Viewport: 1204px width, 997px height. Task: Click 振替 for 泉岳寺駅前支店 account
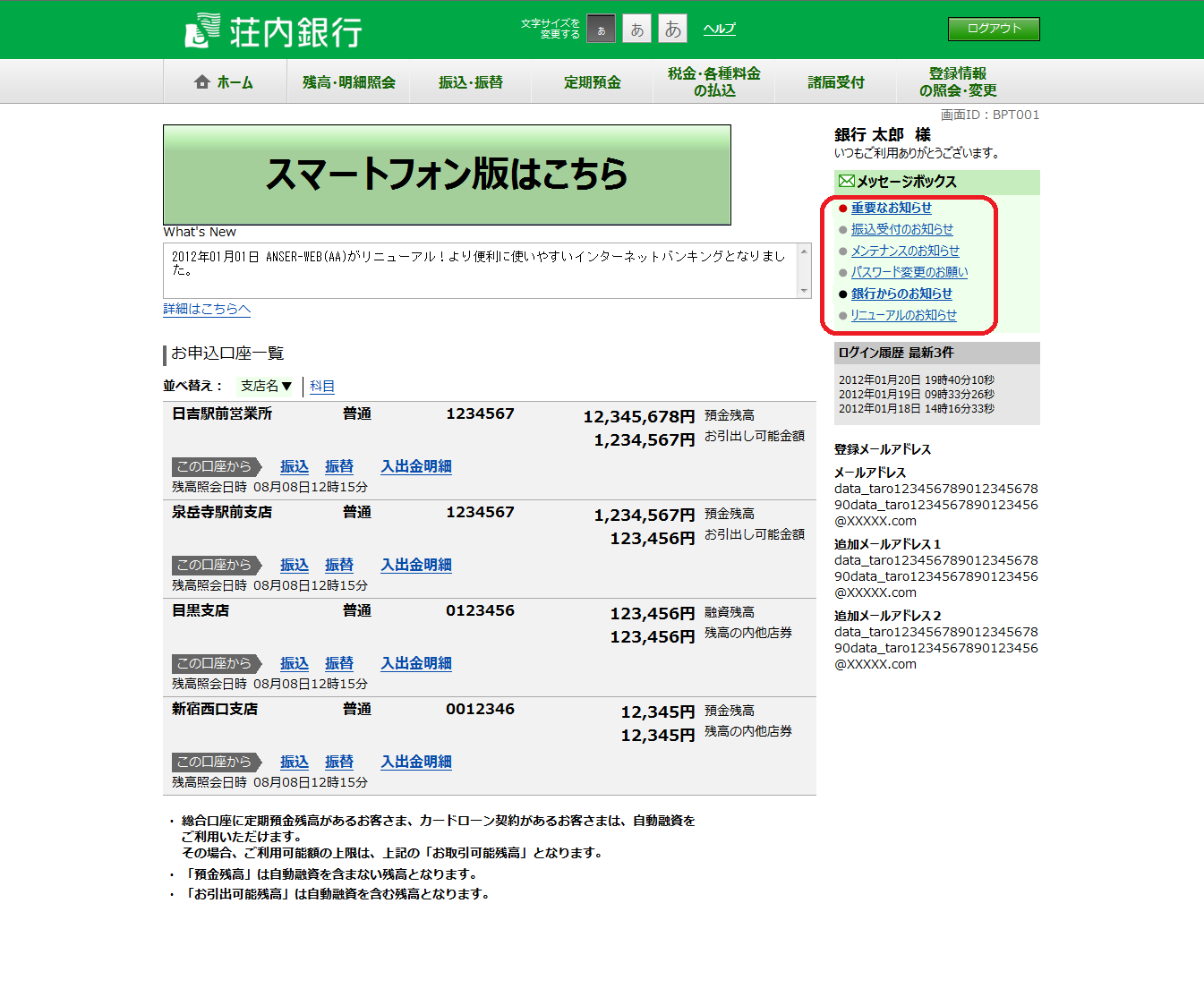pos(339,565)
